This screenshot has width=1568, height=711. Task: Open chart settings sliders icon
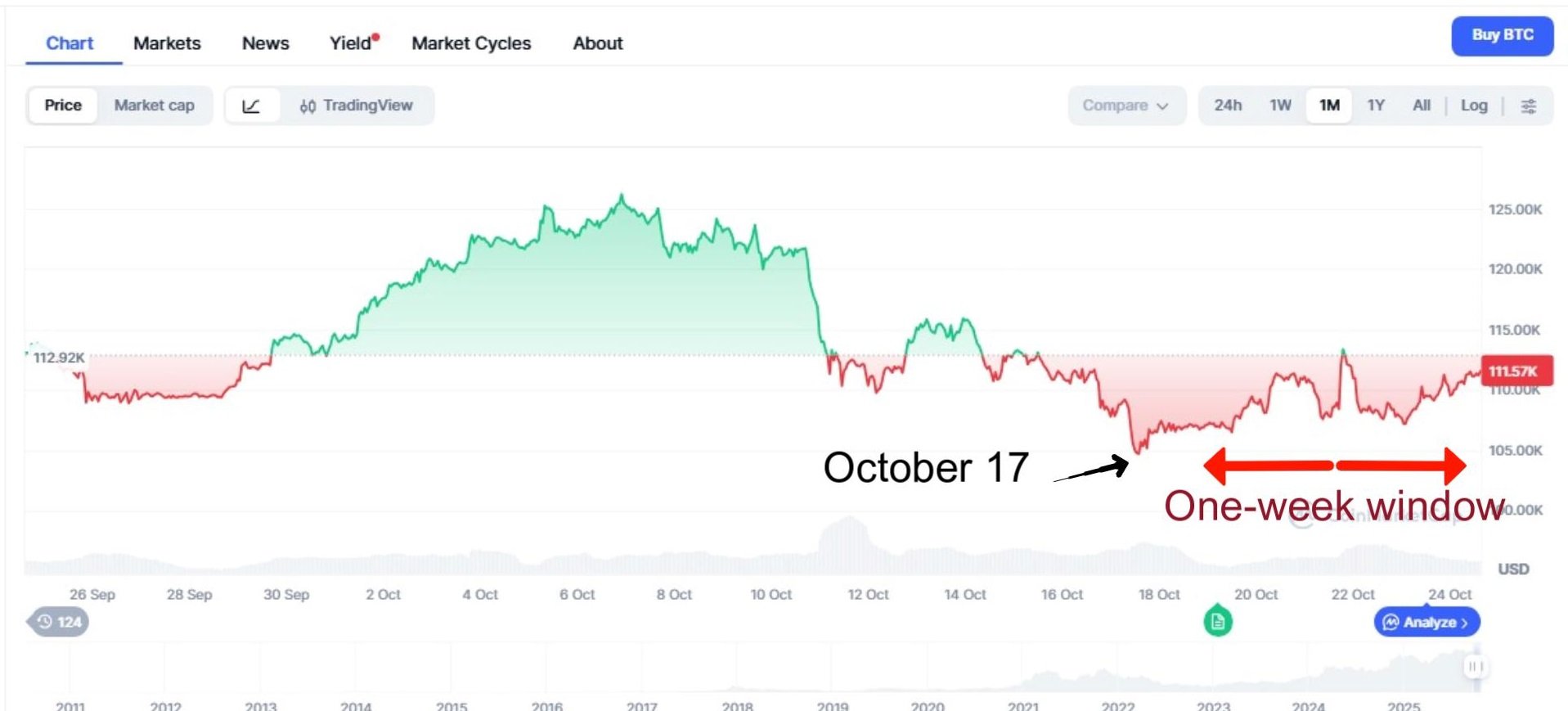point(1528,106)
